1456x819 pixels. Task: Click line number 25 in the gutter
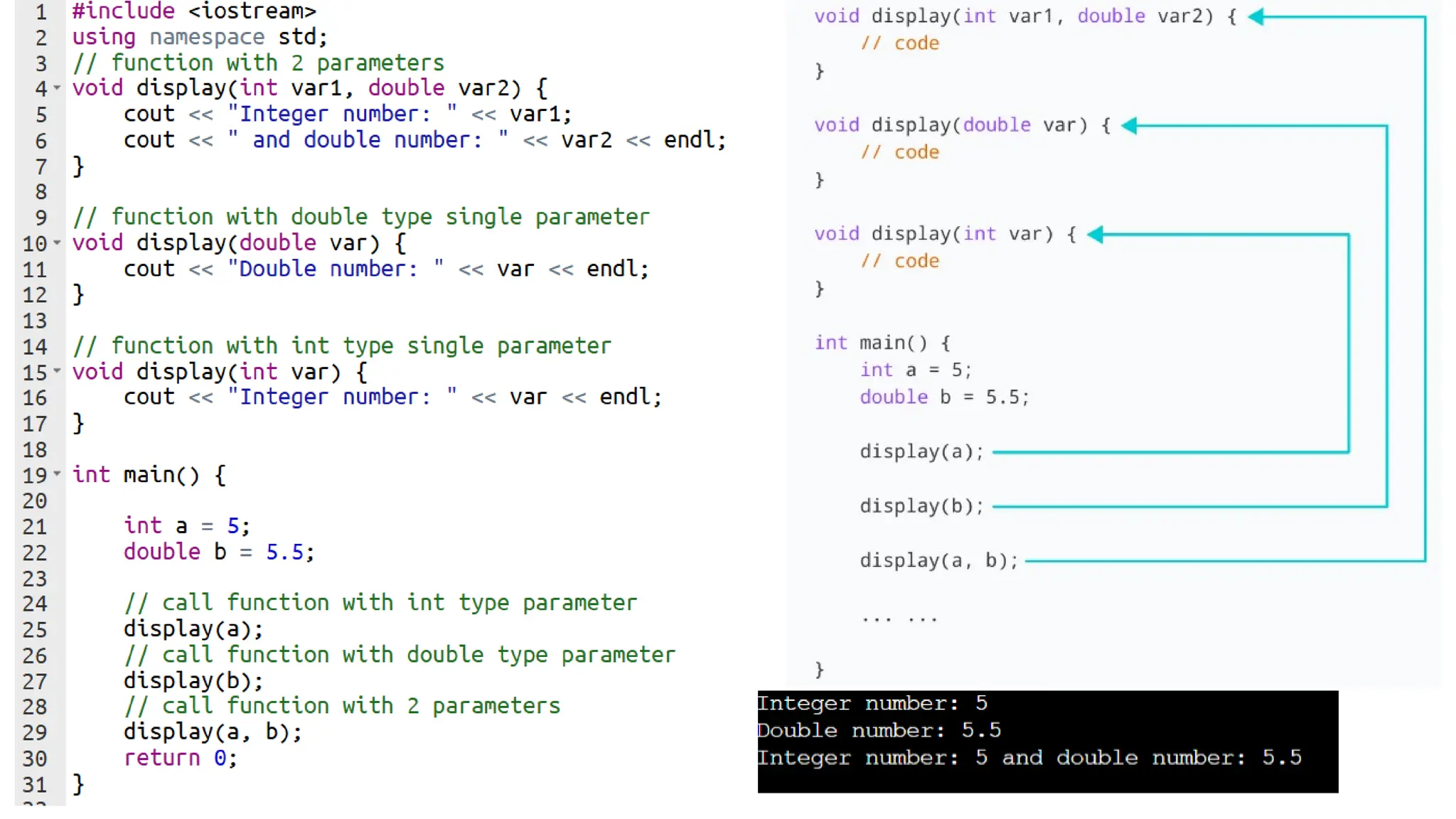[34, 630]
